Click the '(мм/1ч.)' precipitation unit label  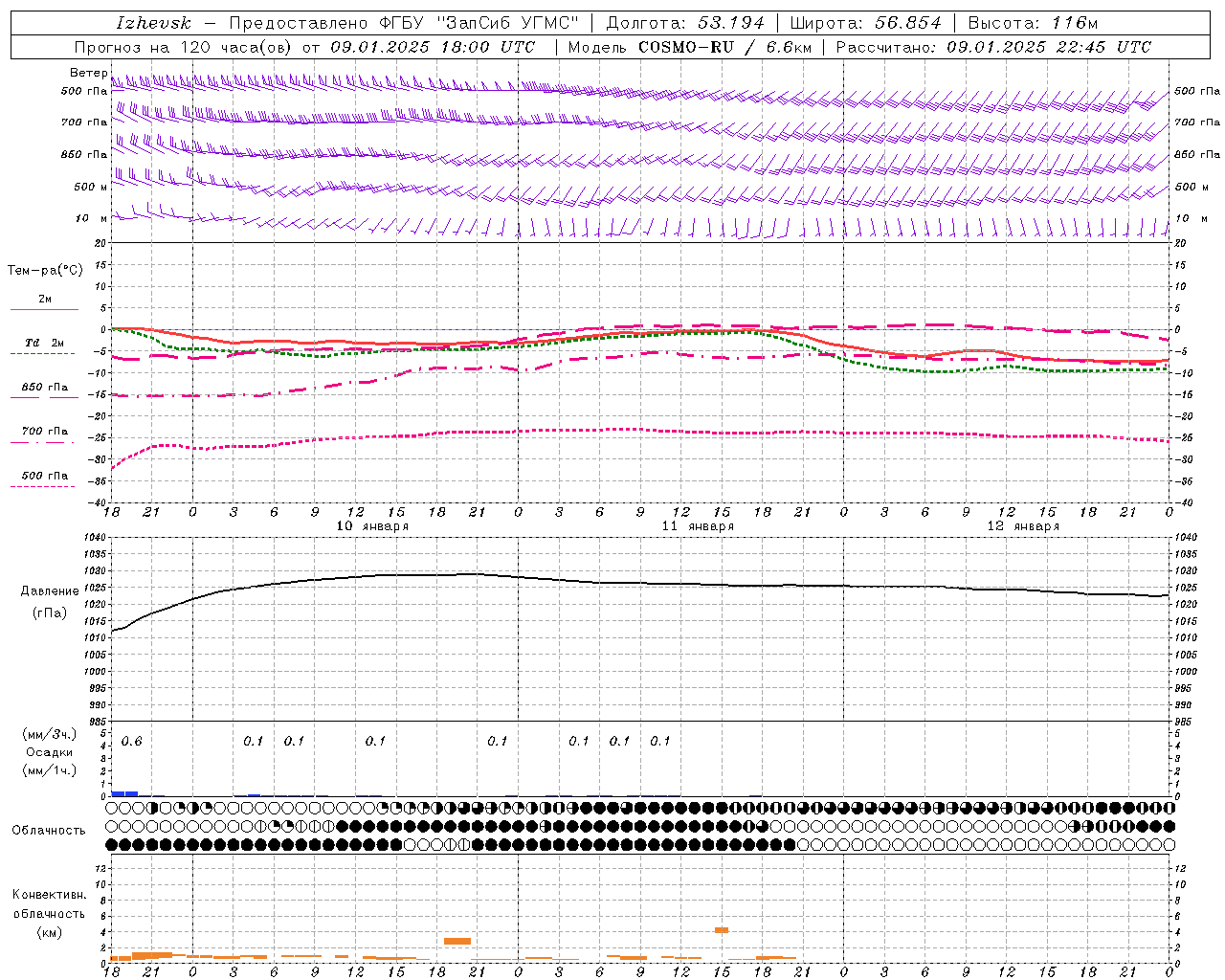pos(50,769)
